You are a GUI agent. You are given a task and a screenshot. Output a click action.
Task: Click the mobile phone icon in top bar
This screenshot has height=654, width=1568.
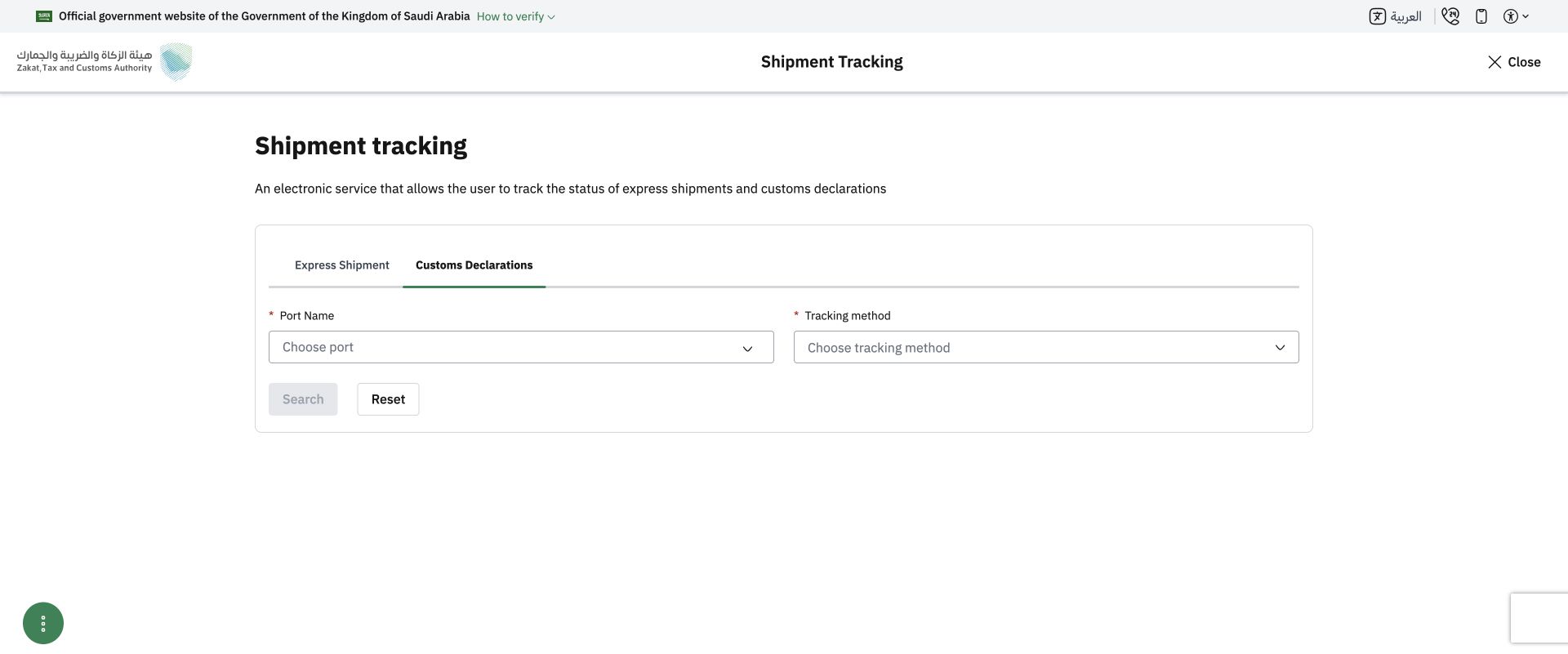1481,16
